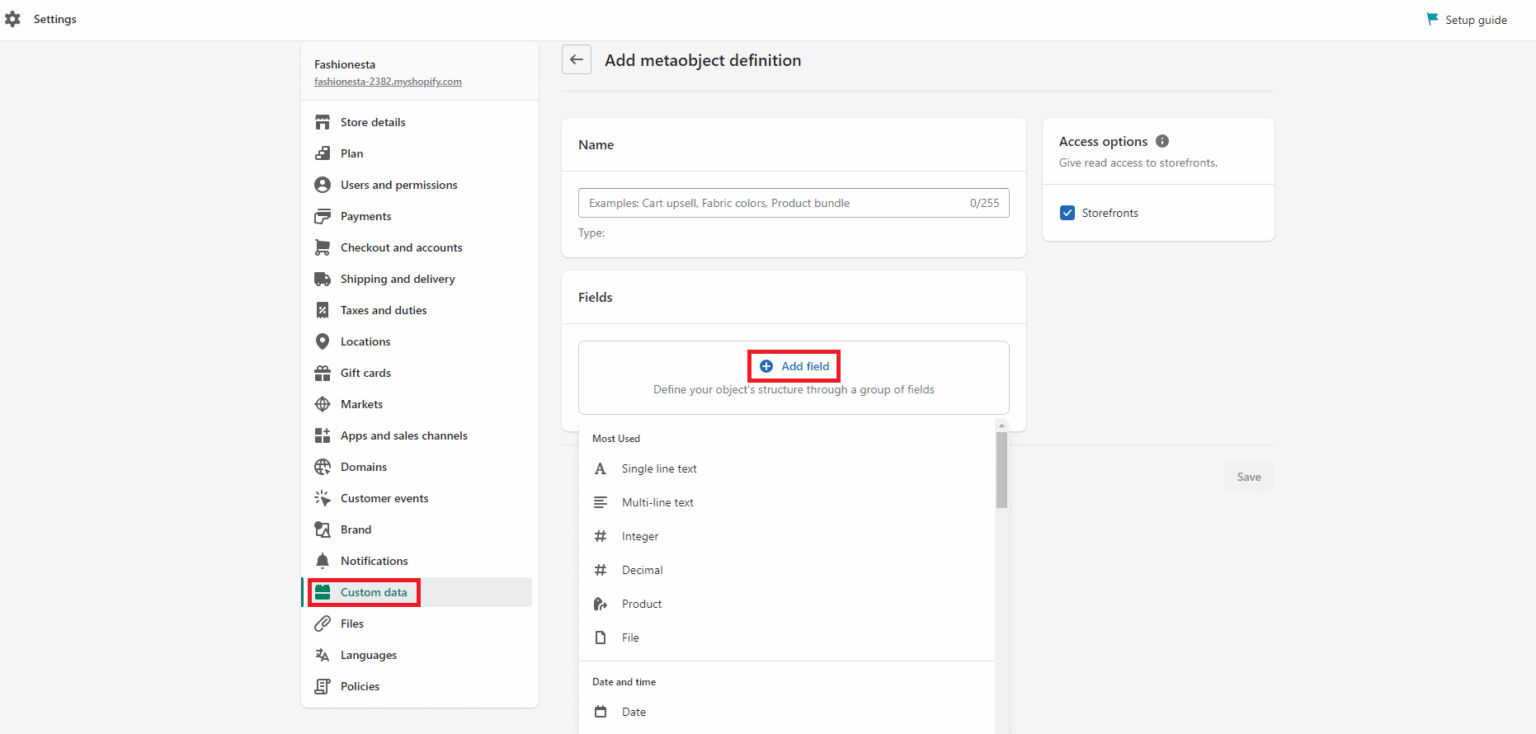Screen dimensions: 1536x734
Task: Click the Add field button
Action: coord(793,365)
